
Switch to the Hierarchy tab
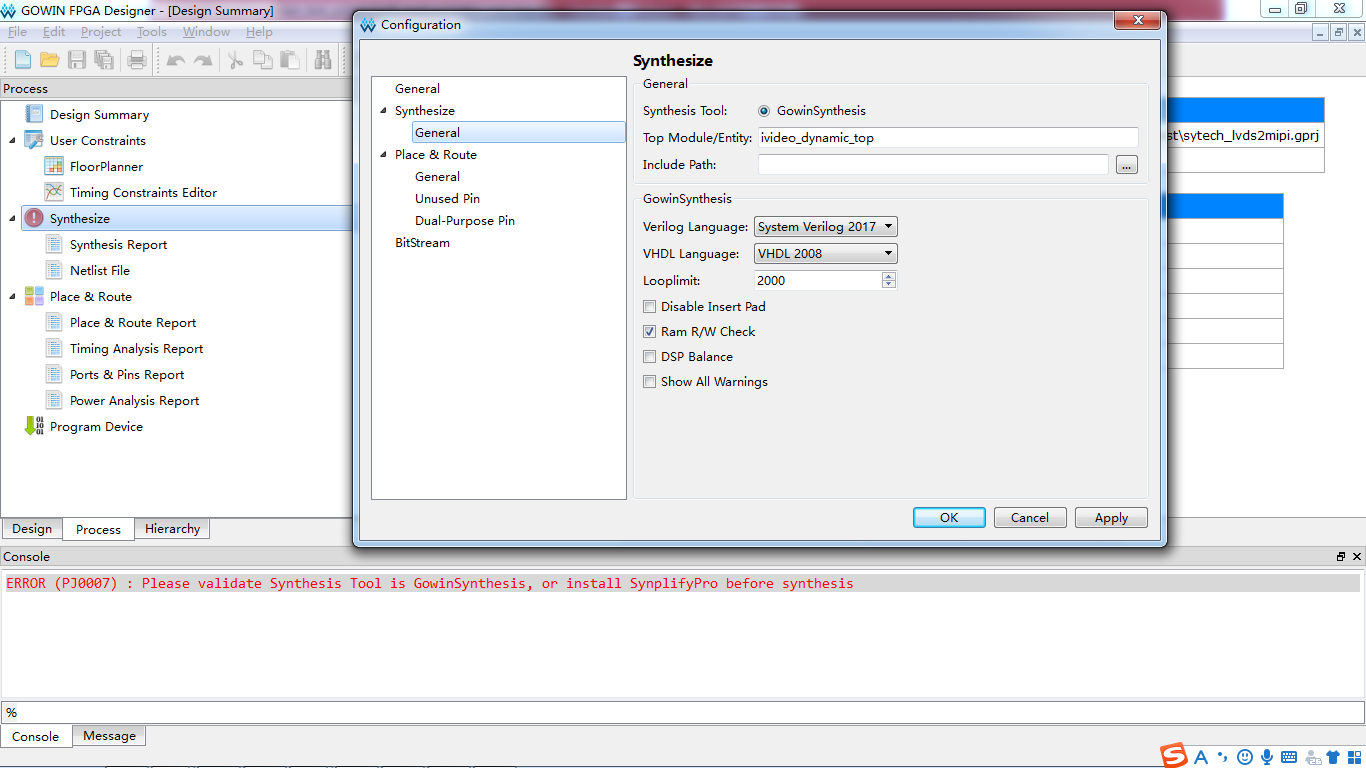(172, 529)
